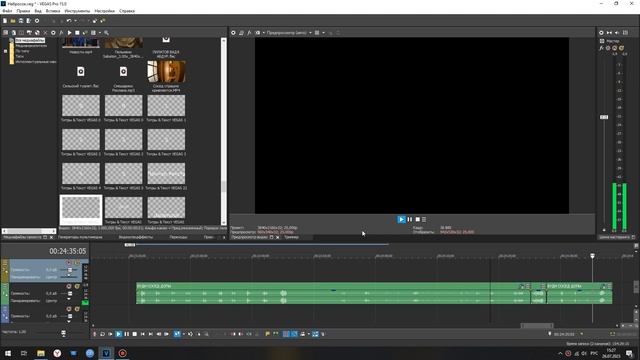Open the Insert menu (Вставка)
Viewport: 640px width, 360px height.
(x=53, y=11)
